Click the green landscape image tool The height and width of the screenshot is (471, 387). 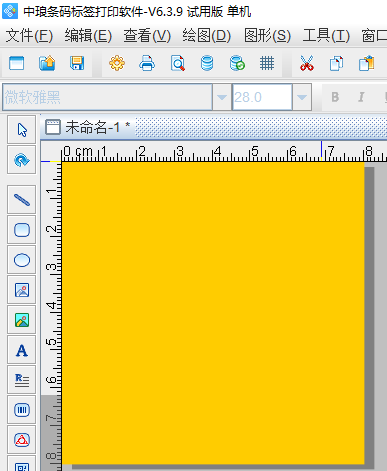click(22, 320)
